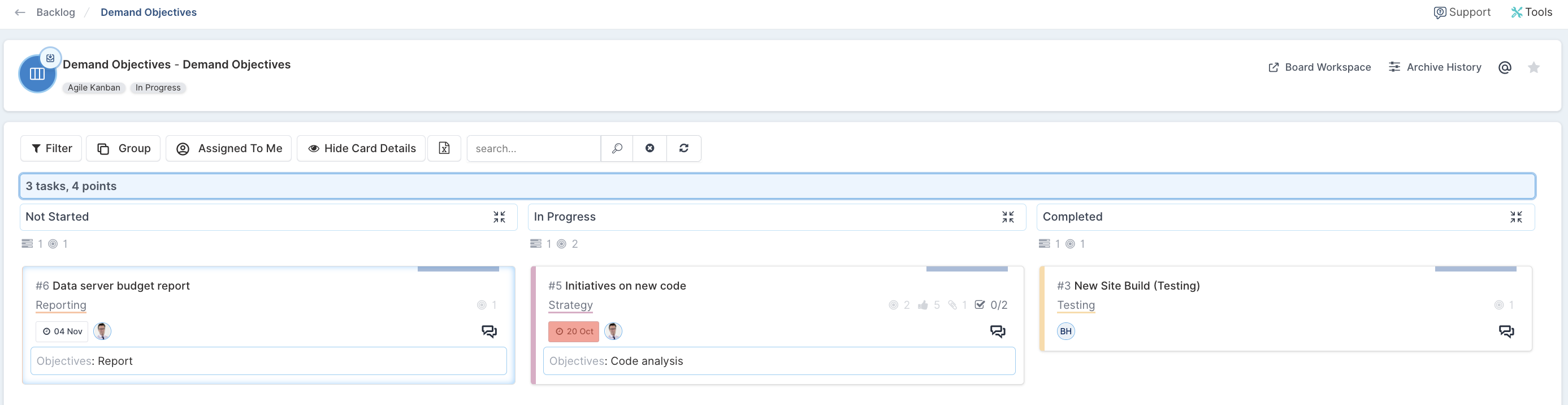Click the points icon on card #3
The image size is (1568, 405).
click(1499, 305)
